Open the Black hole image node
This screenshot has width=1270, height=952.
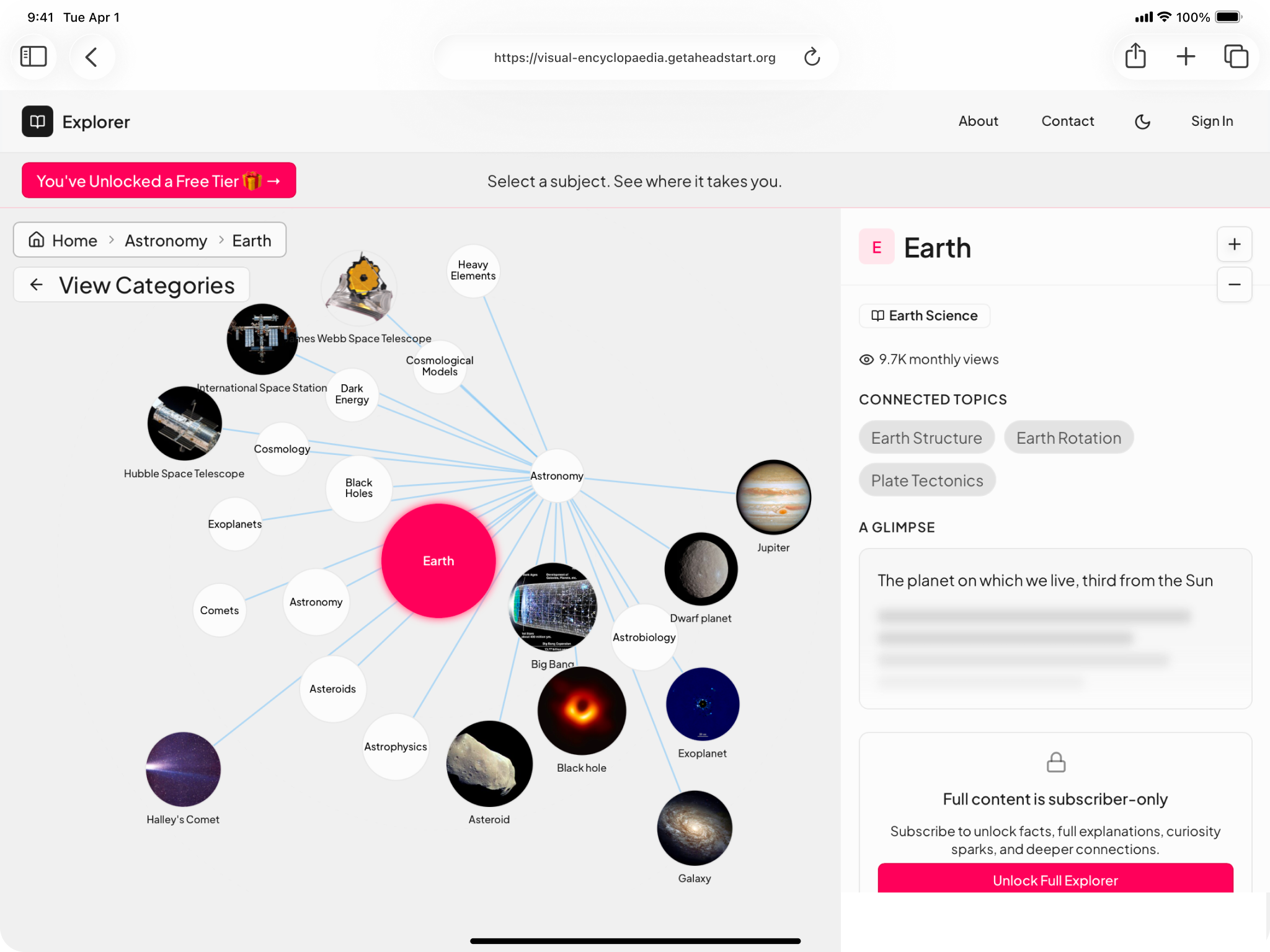pos(582,710)
